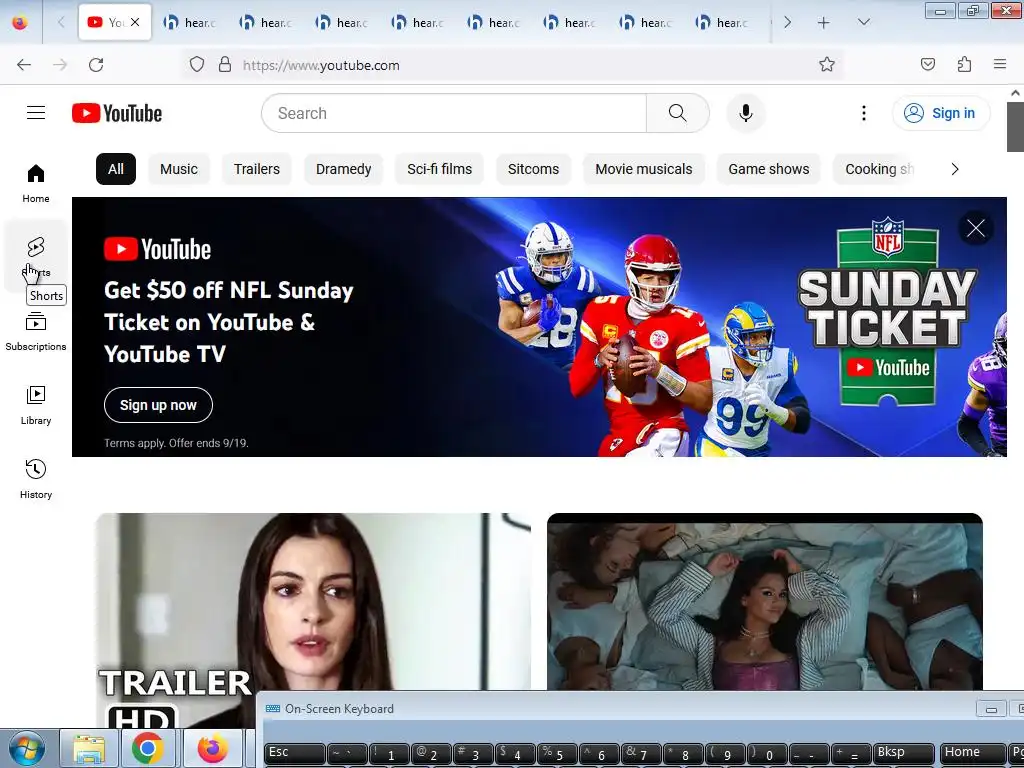1024x768 pixels.
Task: Close the YouTube browser tab
Action: coord(135,22)
